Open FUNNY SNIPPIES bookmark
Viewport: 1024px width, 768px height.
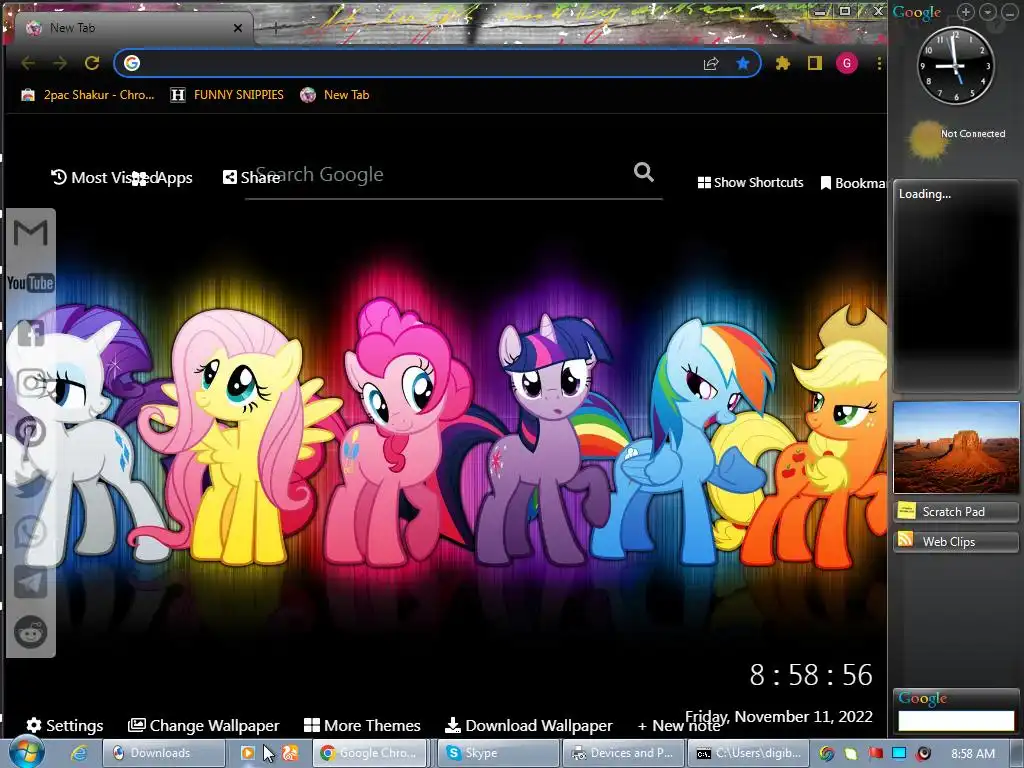(x=227, y=95)
